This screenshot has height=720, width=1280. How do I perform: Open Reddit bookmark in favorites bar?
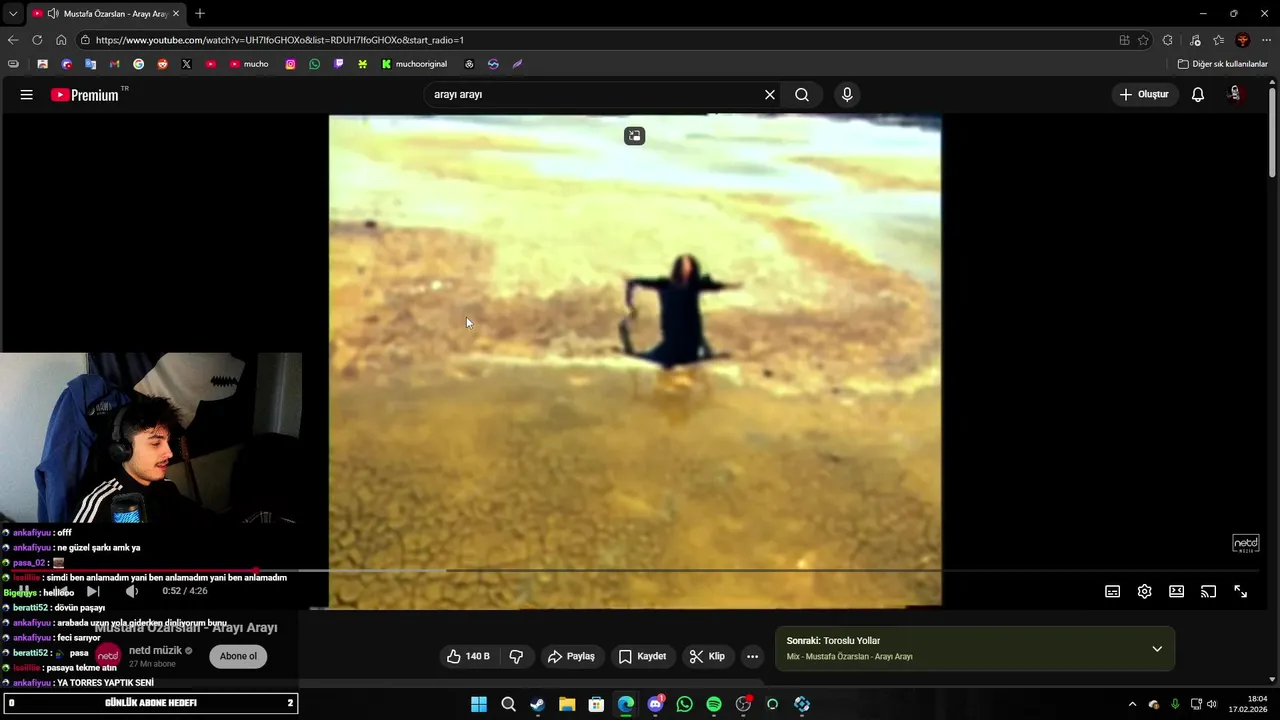[x=162, y=64]
